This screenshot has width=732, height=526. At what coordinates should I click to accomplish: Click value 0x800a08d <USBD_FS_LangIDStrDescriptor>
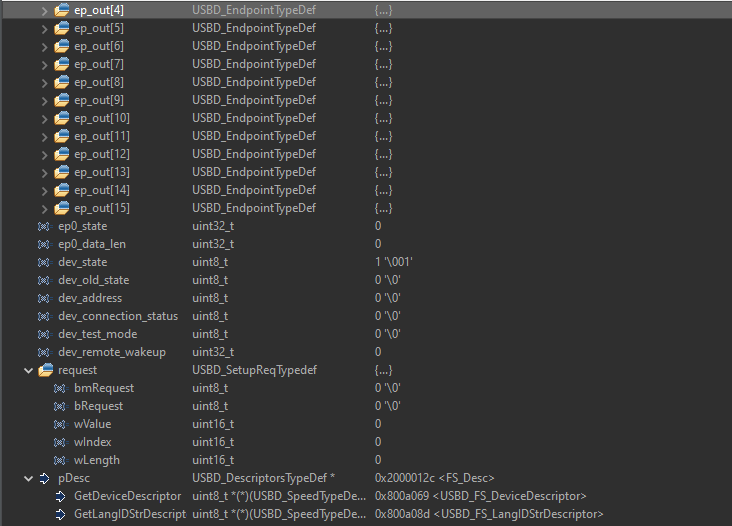(489, 514)
